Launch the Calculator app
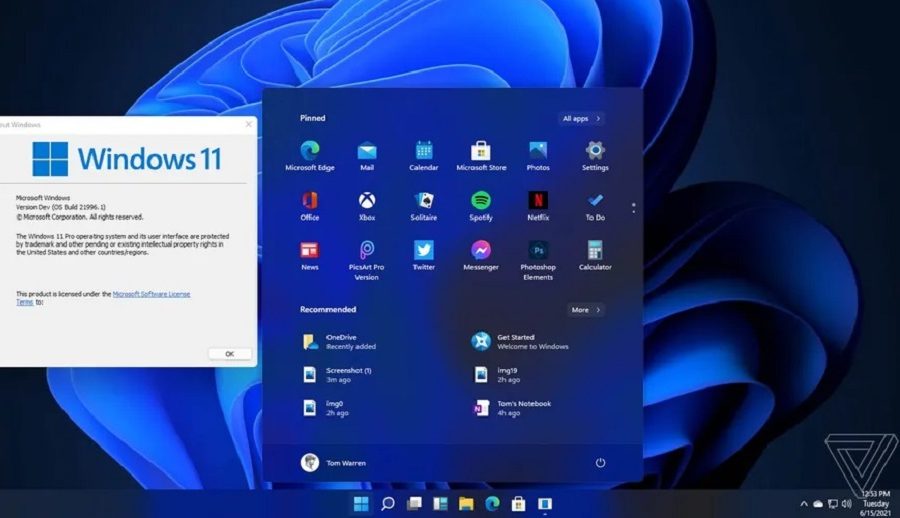 (595, 250)
